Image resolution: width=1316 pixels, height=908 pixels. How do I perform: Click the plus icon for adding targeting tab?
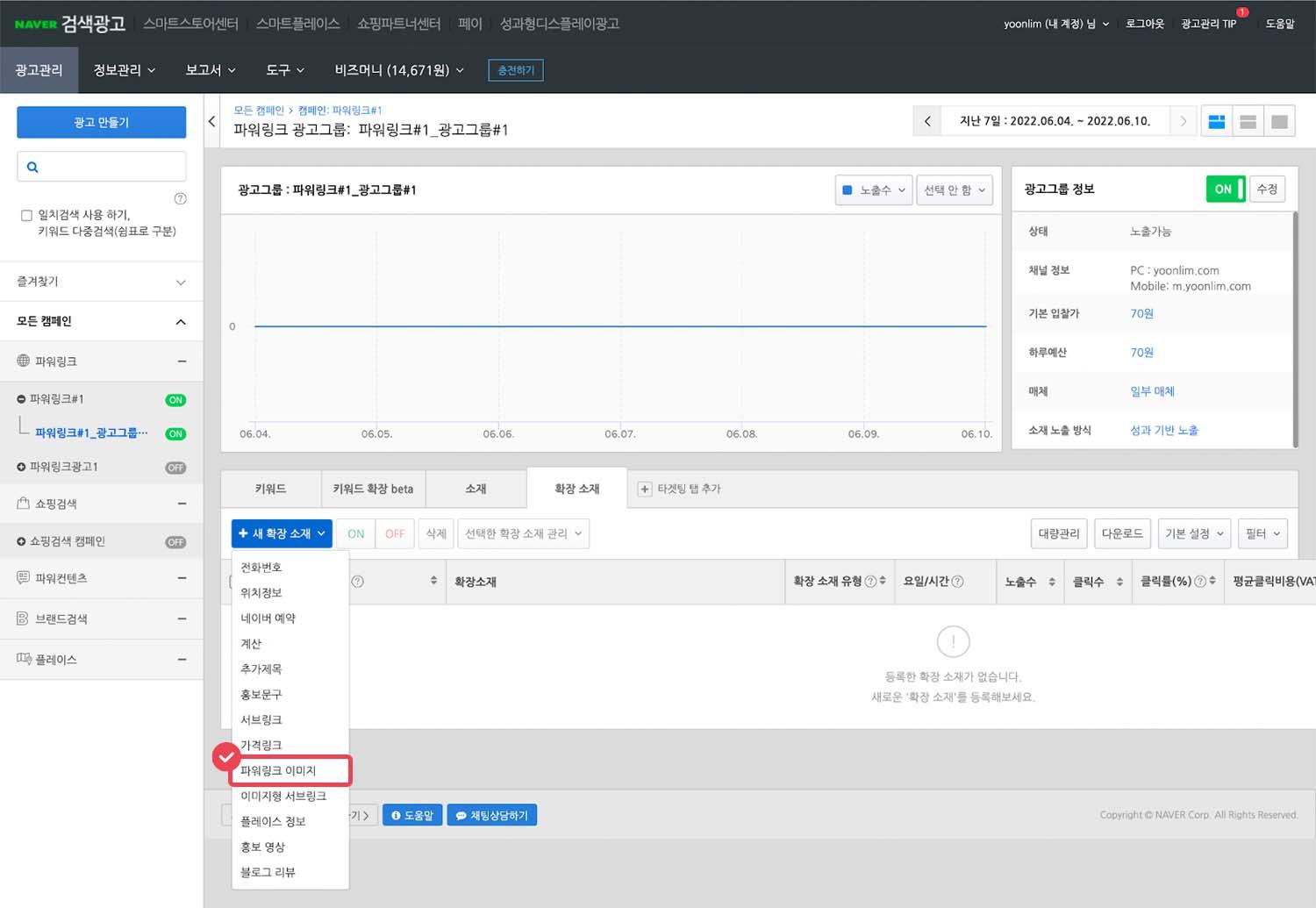pyautogui.click(x=645, y=490)
